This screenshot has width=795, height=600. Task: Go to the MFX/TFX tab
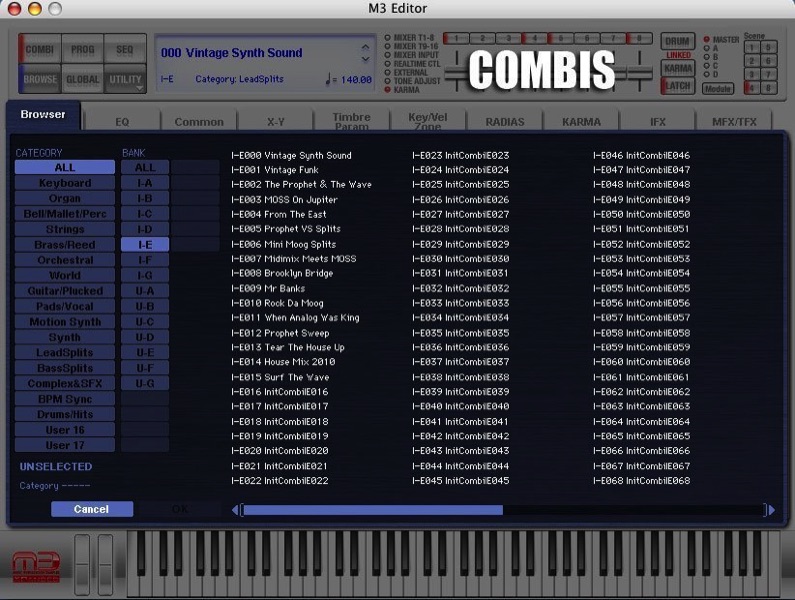click(734, 122)
